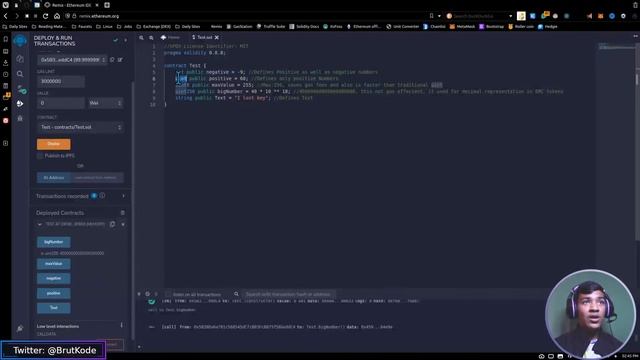Open the MetaMask bookmark
The height and width of the screenshot is (360, 640).
(x=463, y=27)
